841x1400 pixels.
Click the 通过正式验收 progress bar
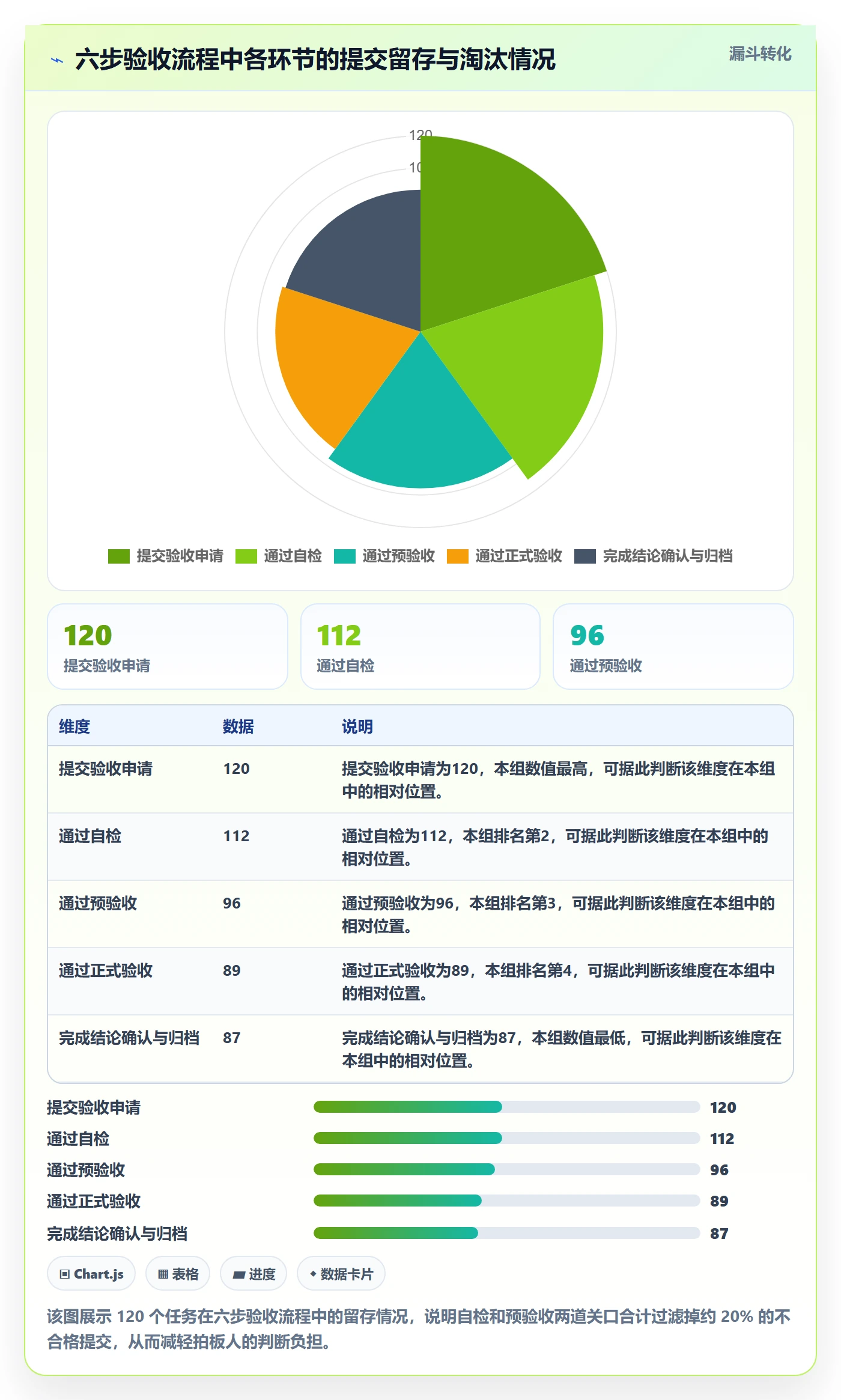[507, 1201]
